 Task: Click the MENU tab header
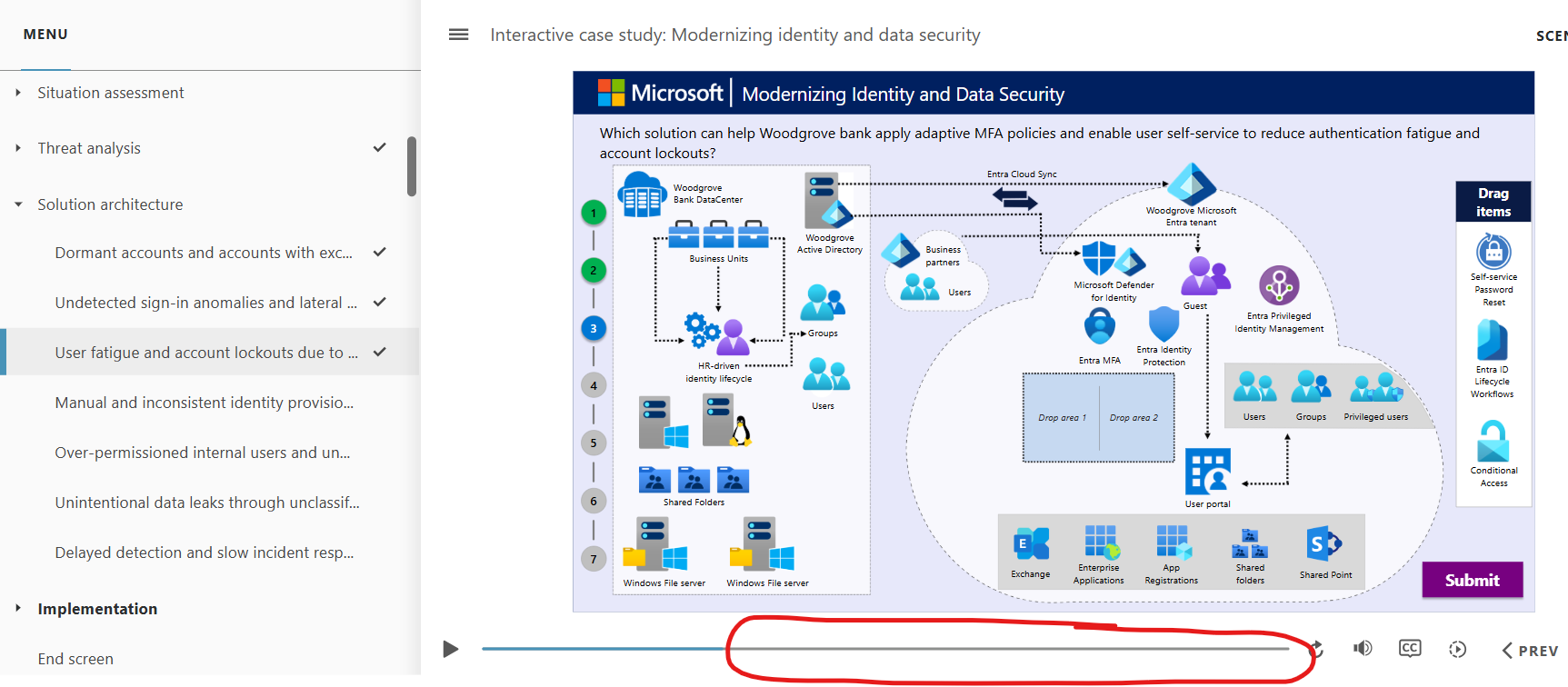coord(45,35)
